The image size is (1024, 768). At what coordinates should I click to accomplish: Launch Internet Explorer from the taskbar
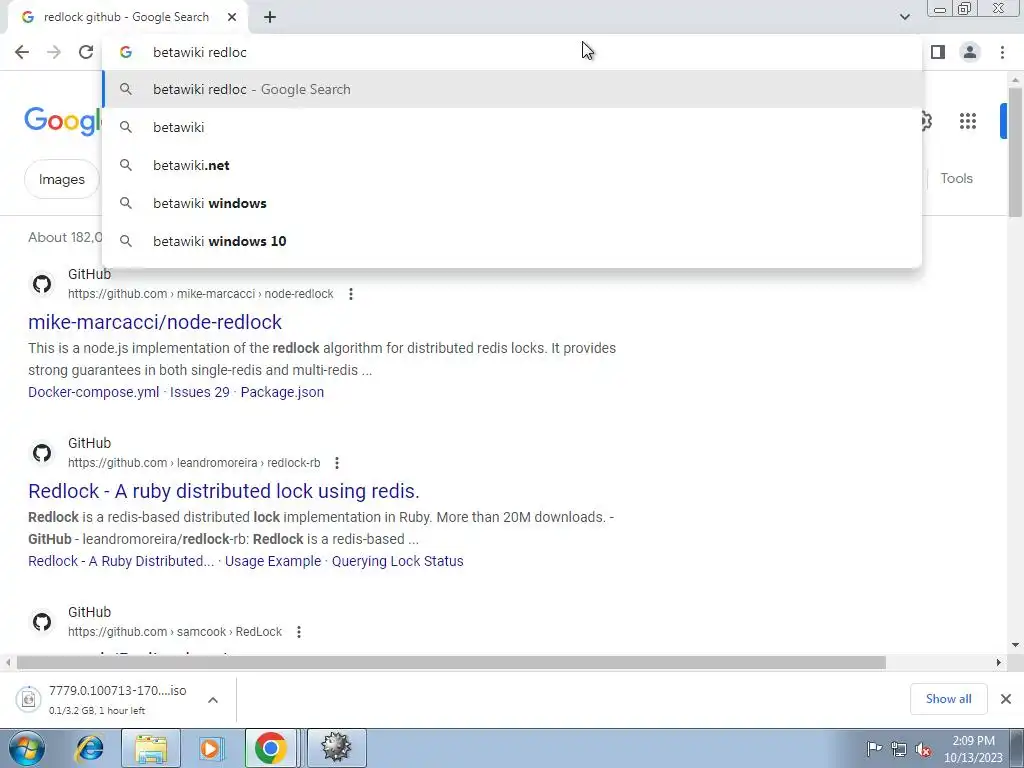[89, 748]
